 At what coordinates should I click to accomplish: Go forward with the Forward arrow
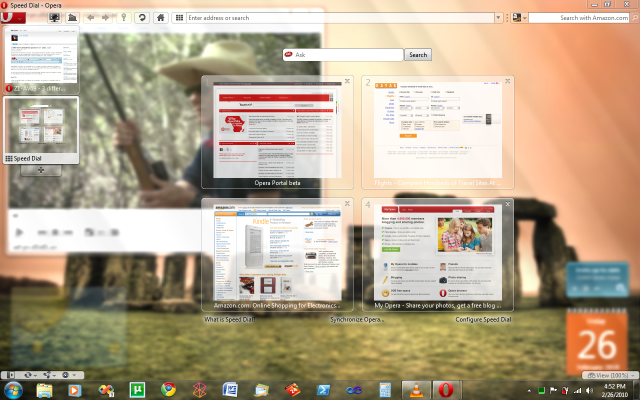point(105,18)
